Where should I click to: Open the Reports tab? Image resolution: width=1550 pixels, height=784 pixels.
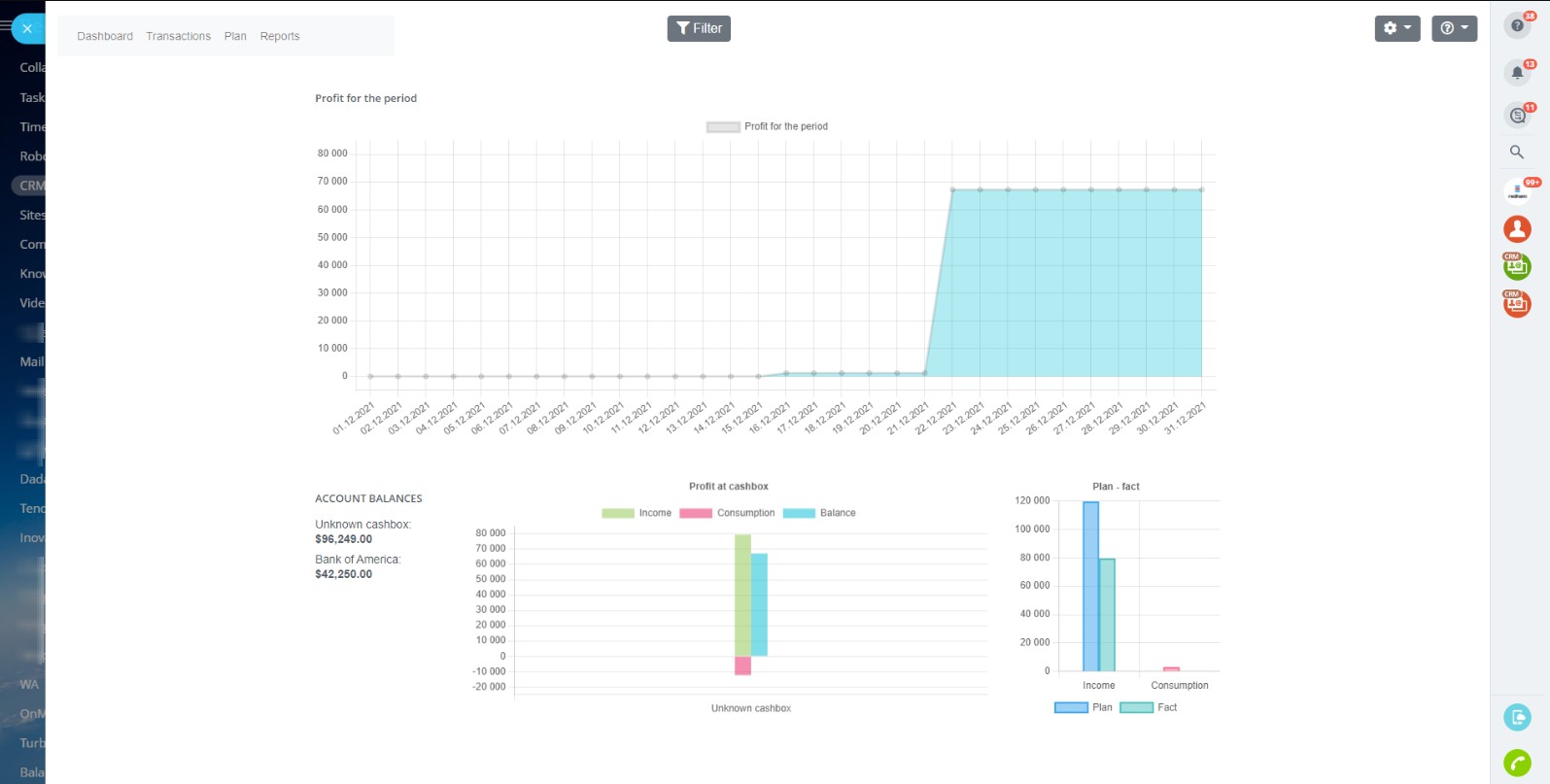[x=280, y=36]
